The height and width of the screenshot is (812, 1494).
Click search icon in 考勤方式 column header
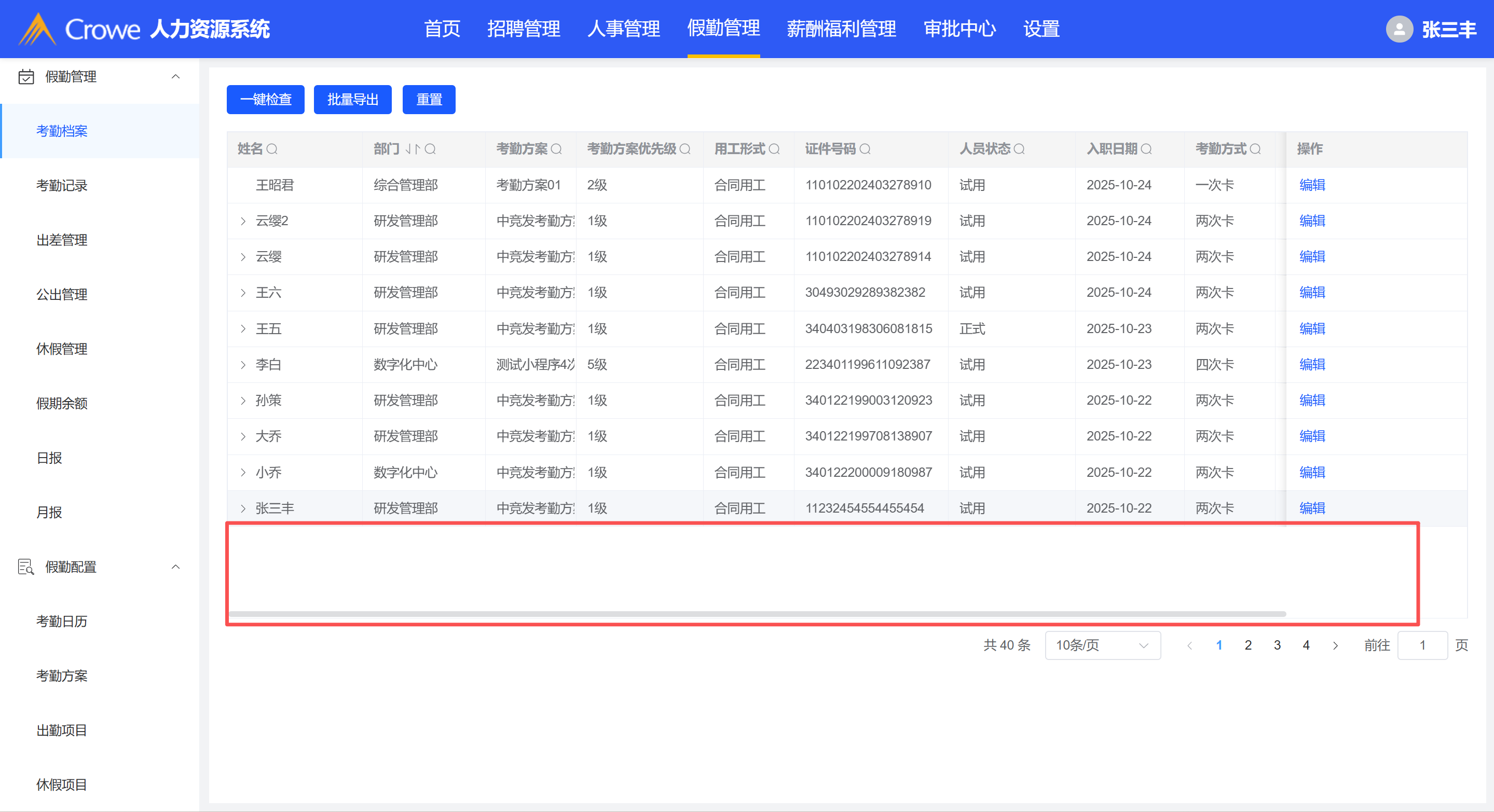click(1255, 149)
